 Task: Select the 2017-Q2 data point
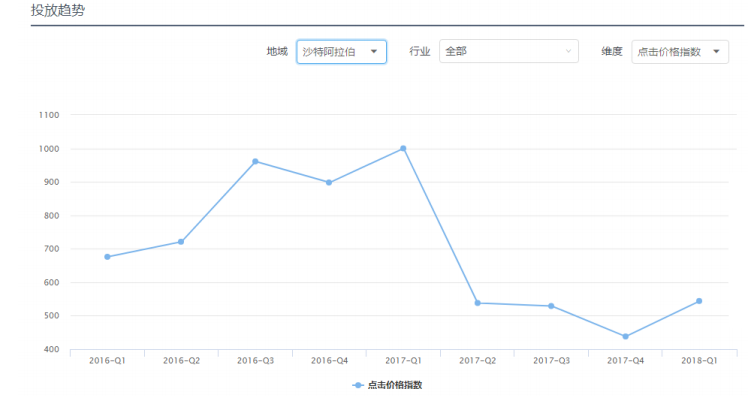477,303
